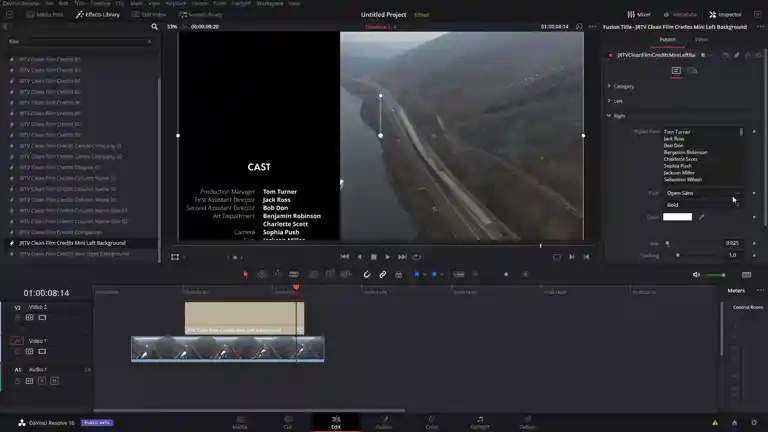768x432 pixels.
Task: Open the Mixer panel
Action: pos(639,15)
